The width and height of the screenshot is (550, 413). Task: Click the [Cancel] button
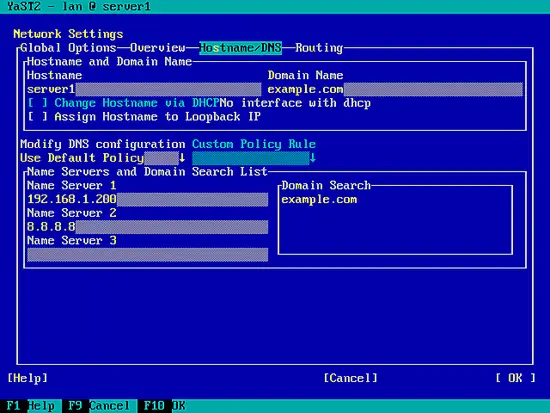point(350,378)
